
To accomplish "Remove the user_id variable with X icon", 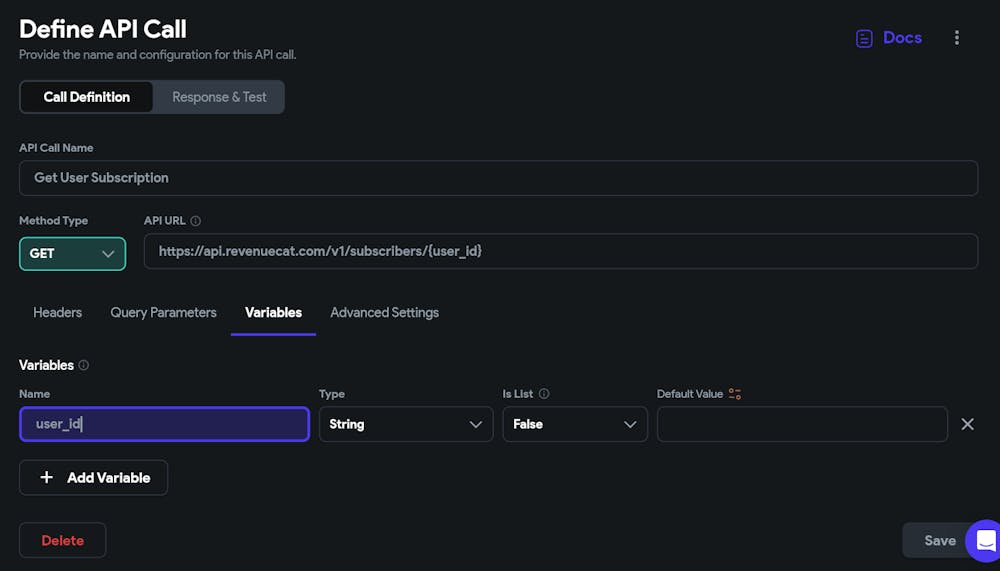I will pos(967,424).
